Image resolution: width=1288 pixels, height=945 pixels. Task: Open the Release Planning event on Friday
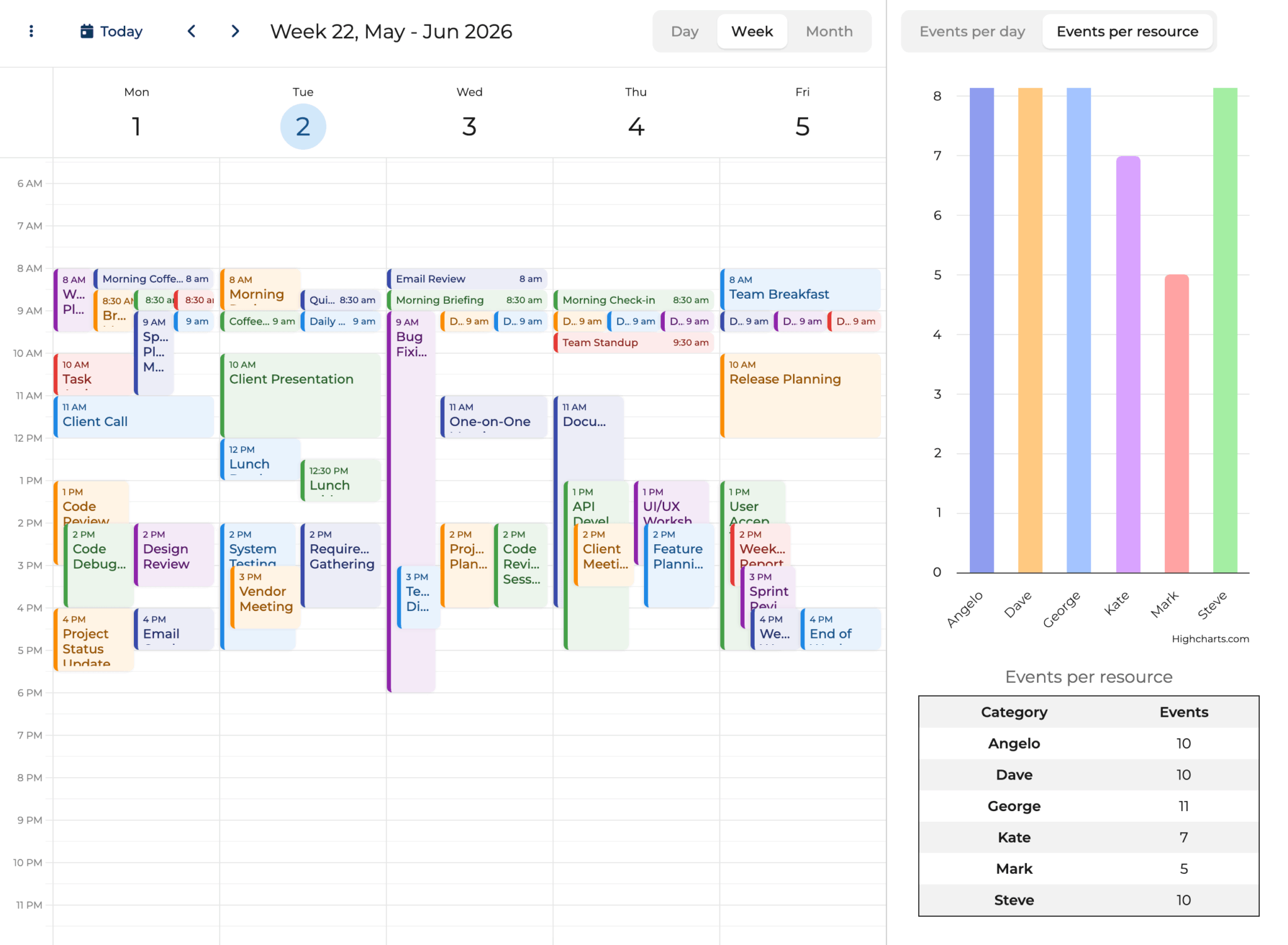tap(800, 396)
